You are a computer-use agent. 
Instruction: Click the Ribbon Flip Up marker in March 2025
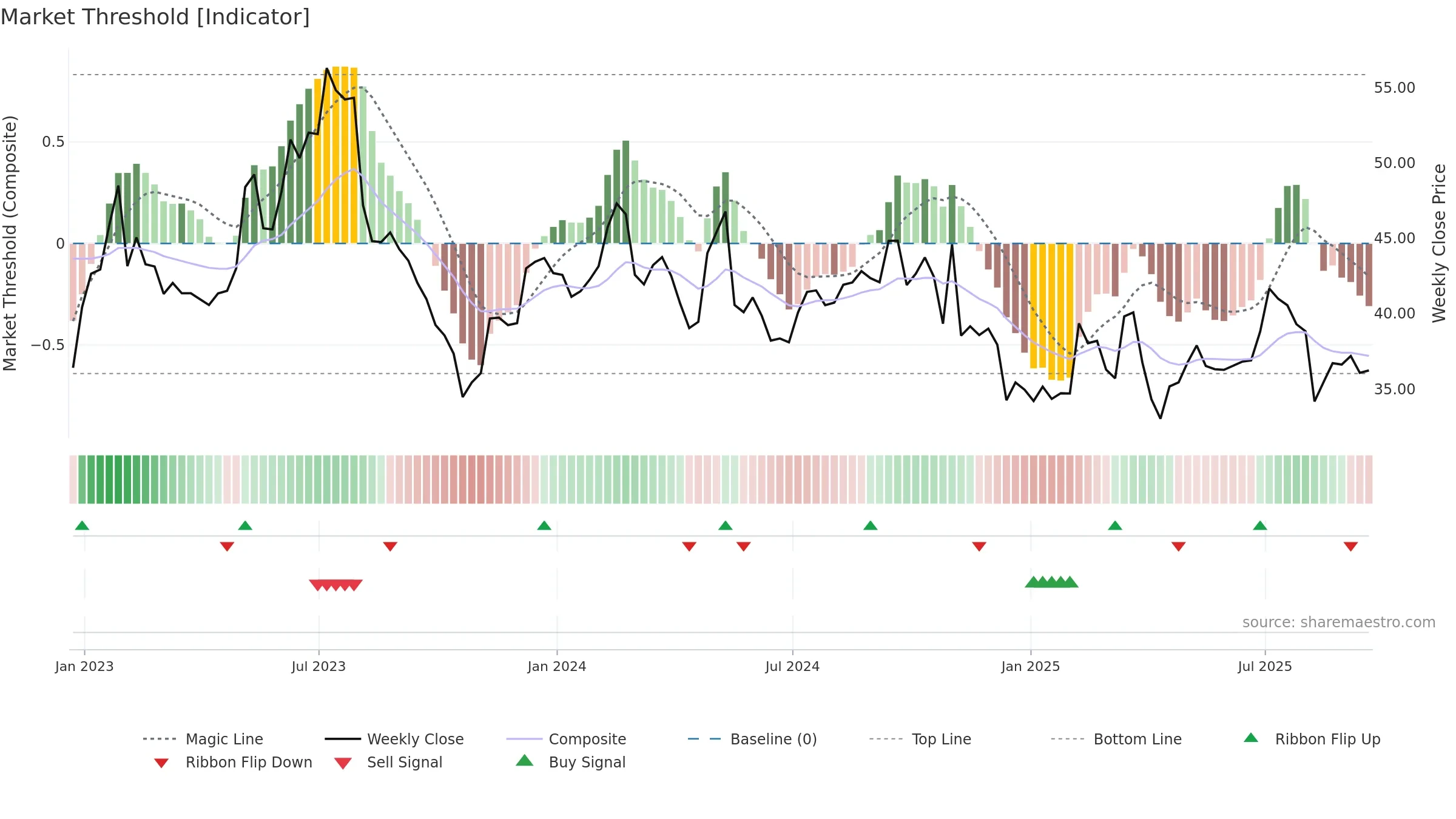click(x=1115, y=525)
